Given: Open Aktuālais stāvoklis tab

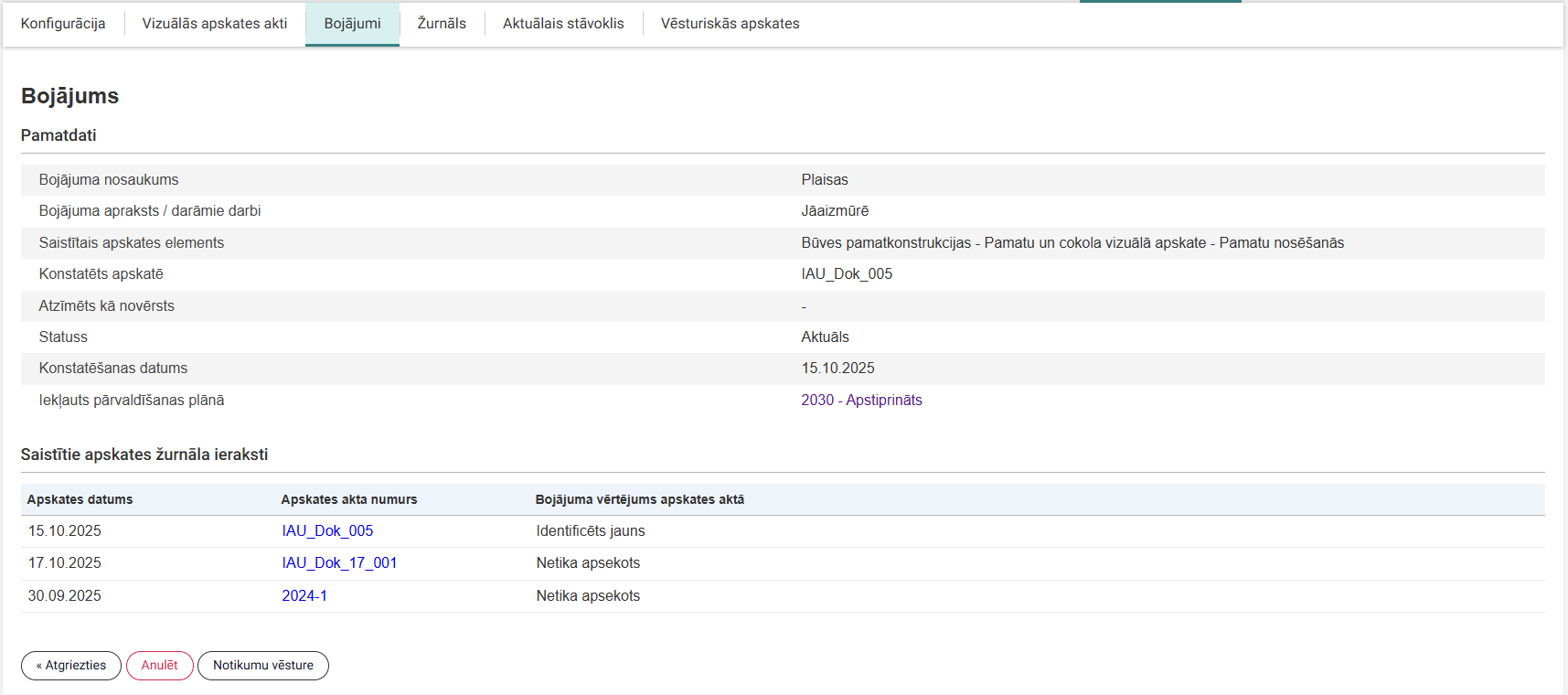Looking at the screenshot, I should pos(563,24).
